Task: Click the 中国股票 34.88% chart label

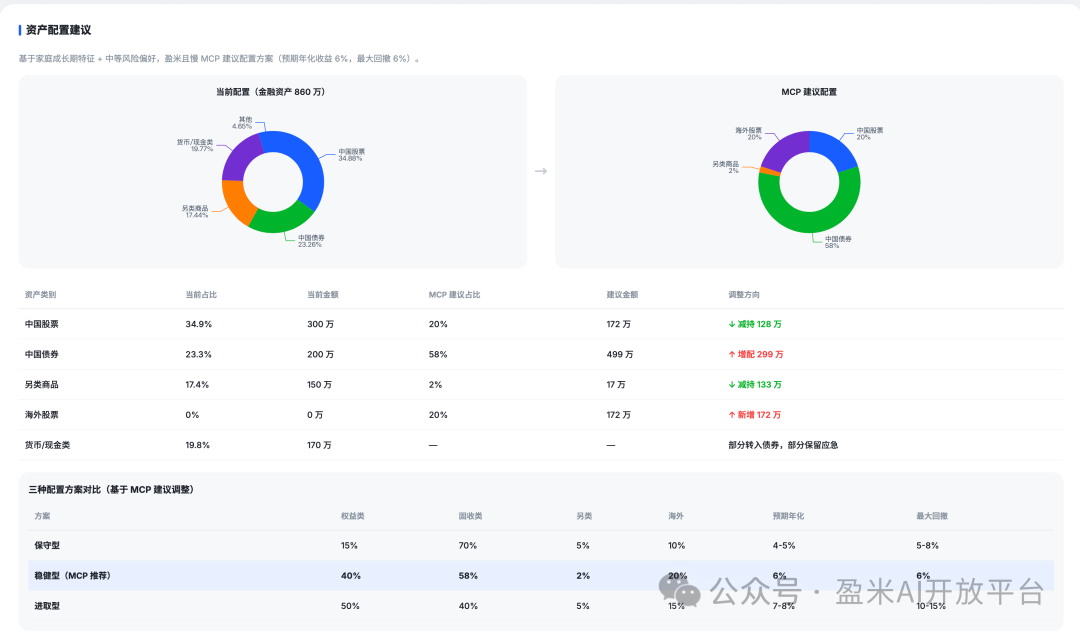Action: coord(351,155)
